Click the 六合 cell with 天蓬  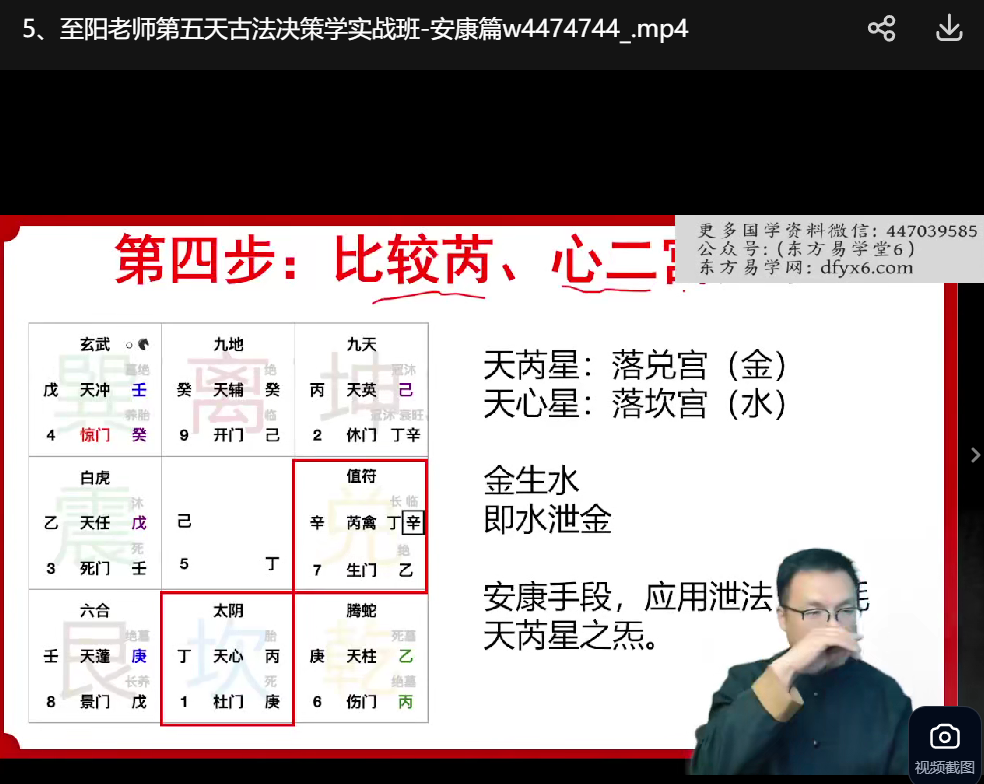95,657
